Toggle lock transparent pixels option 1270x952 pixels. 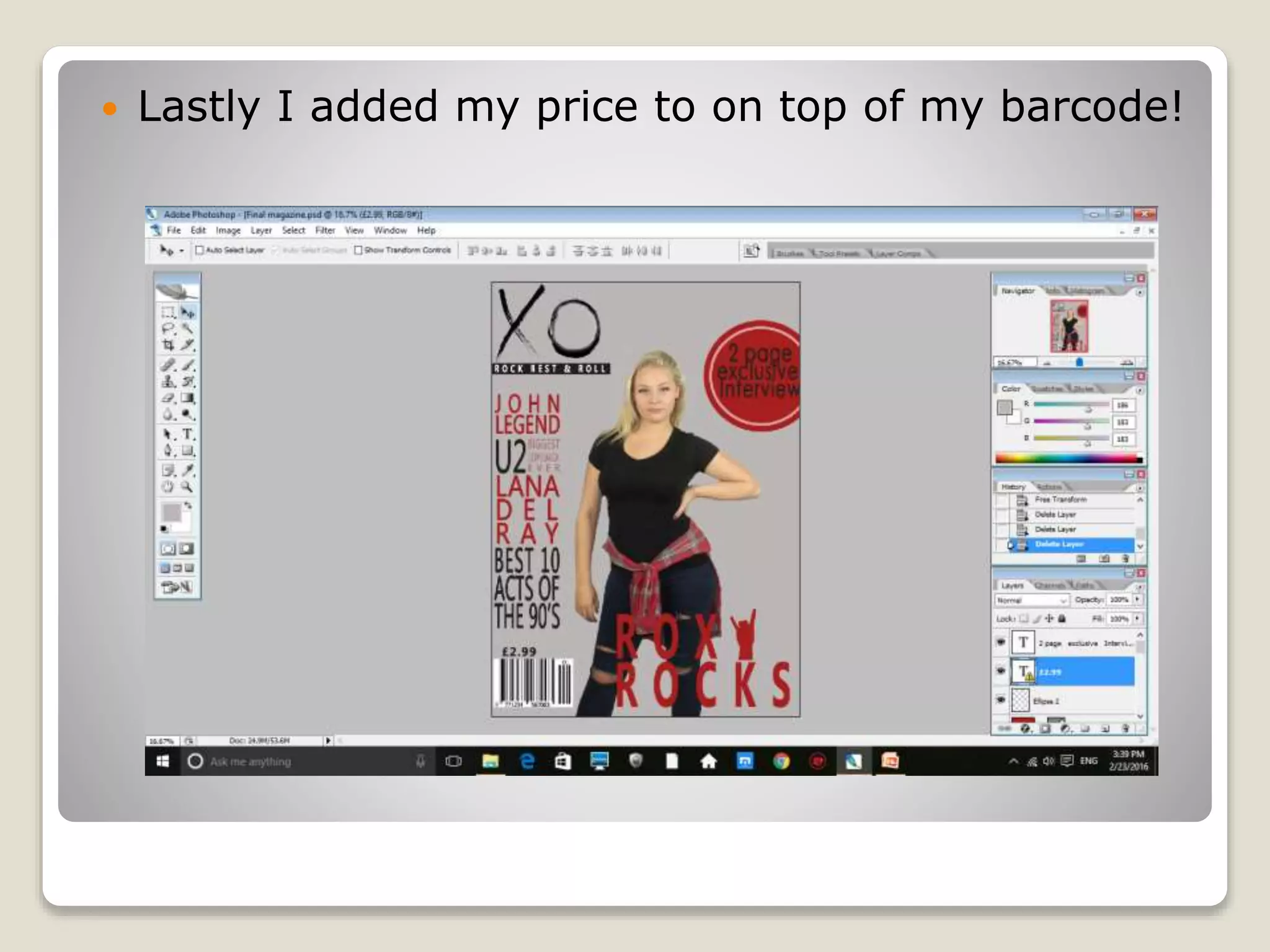point(1024,619)
